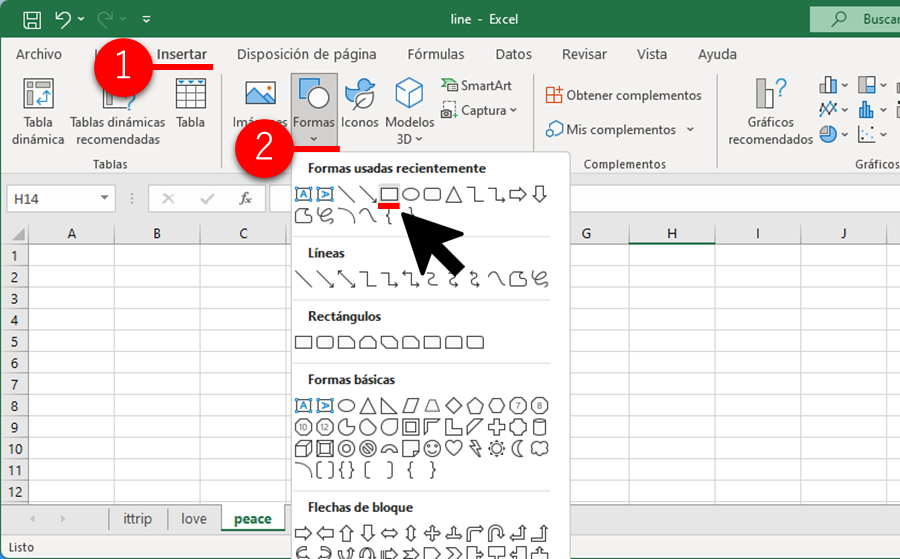900x559 pixels.
Task: Select the recently used rectangle shape
Action: click(389, 194)
